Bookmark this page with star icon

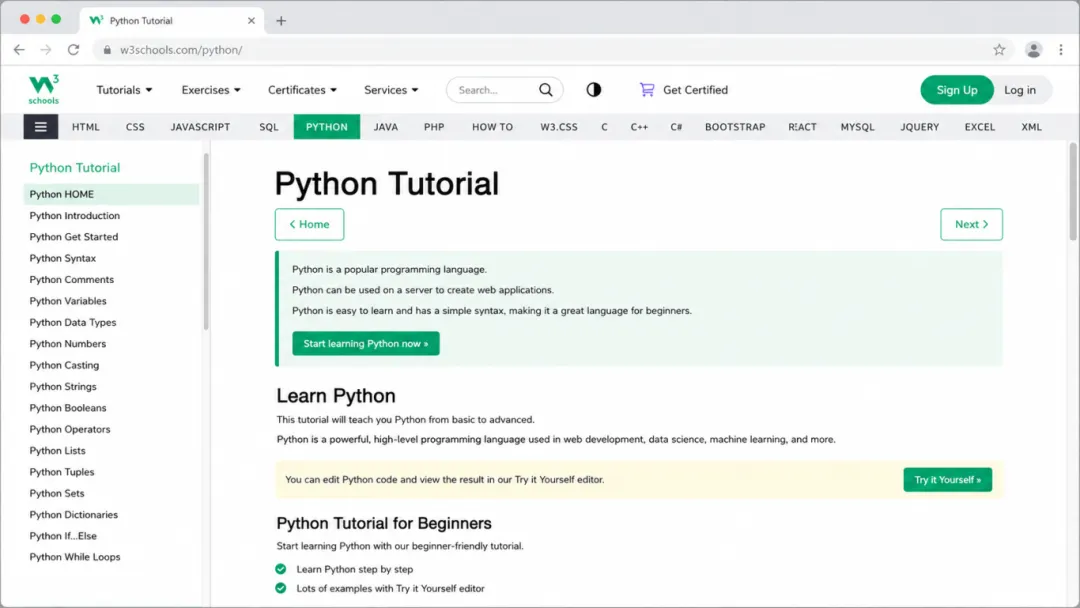pos(999,50)
